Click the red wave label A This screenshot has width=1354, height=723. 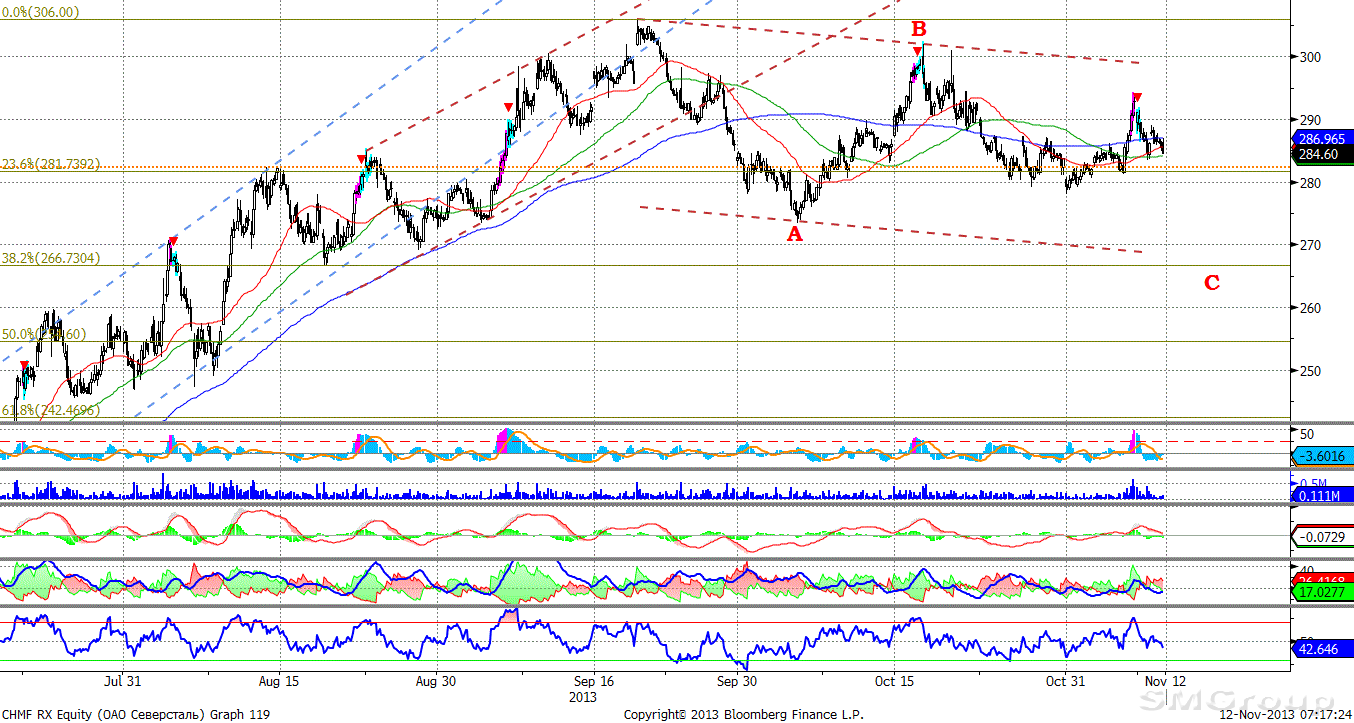coord(795,234)
